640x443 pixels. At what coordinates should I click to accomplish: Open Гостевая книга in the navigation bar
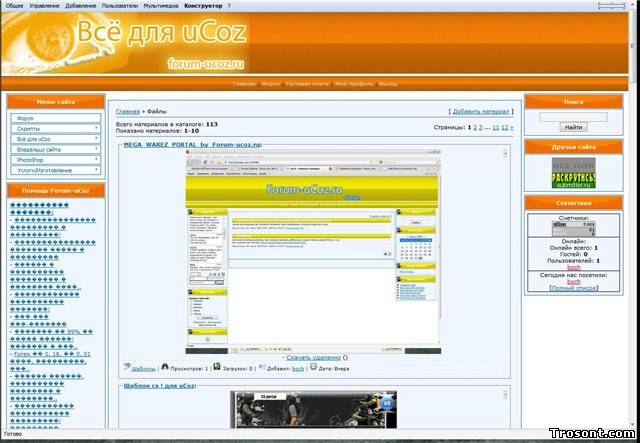[307, 84]
